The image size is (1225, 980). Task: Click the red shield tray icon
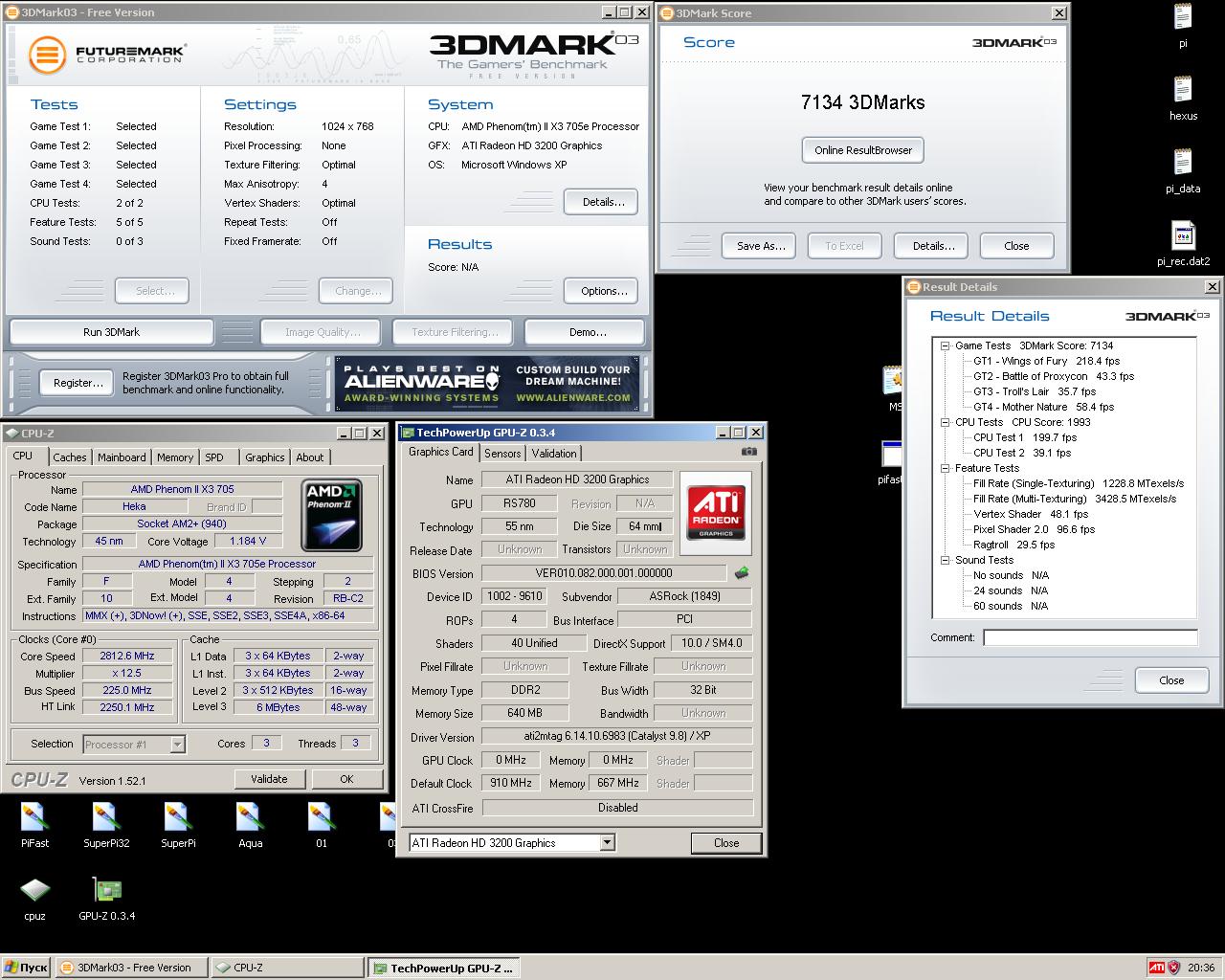[x=1174, y=968]
